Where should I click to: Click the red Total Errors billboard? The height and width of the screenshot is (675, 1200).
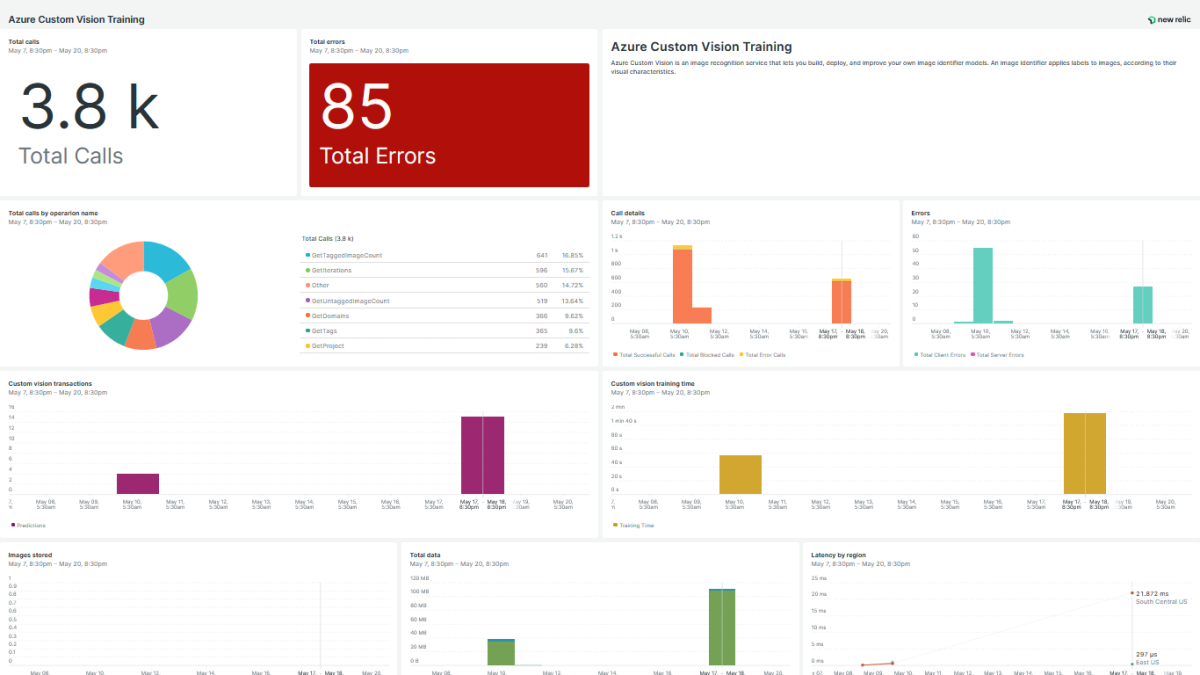449,125
